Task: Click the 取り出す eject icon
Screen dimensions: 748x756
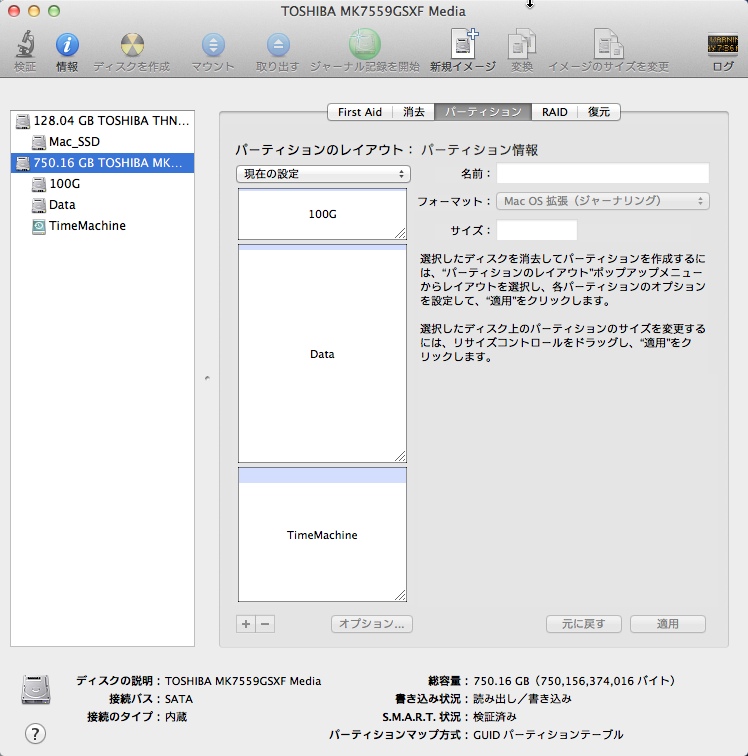Action: click(x=278, y=45)
